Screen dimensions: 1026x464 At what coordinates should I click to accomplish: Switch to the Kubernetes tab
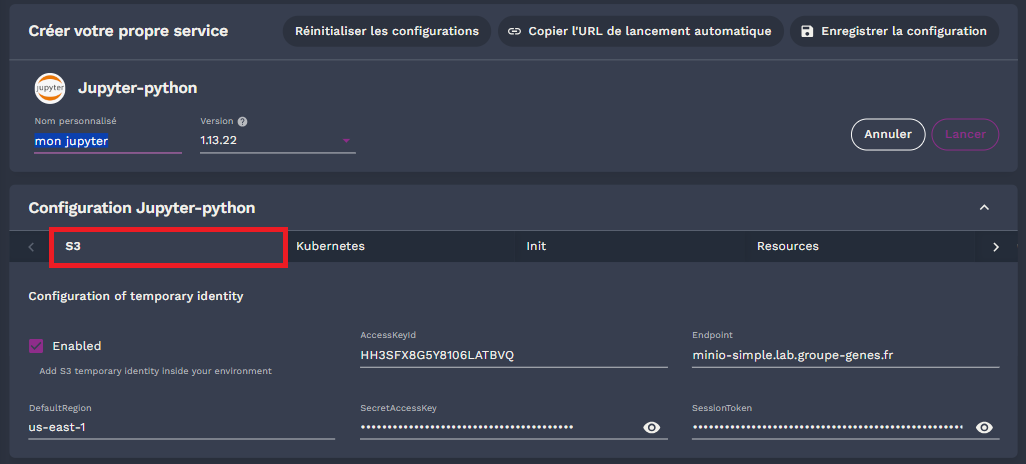(x=330, y=246)
